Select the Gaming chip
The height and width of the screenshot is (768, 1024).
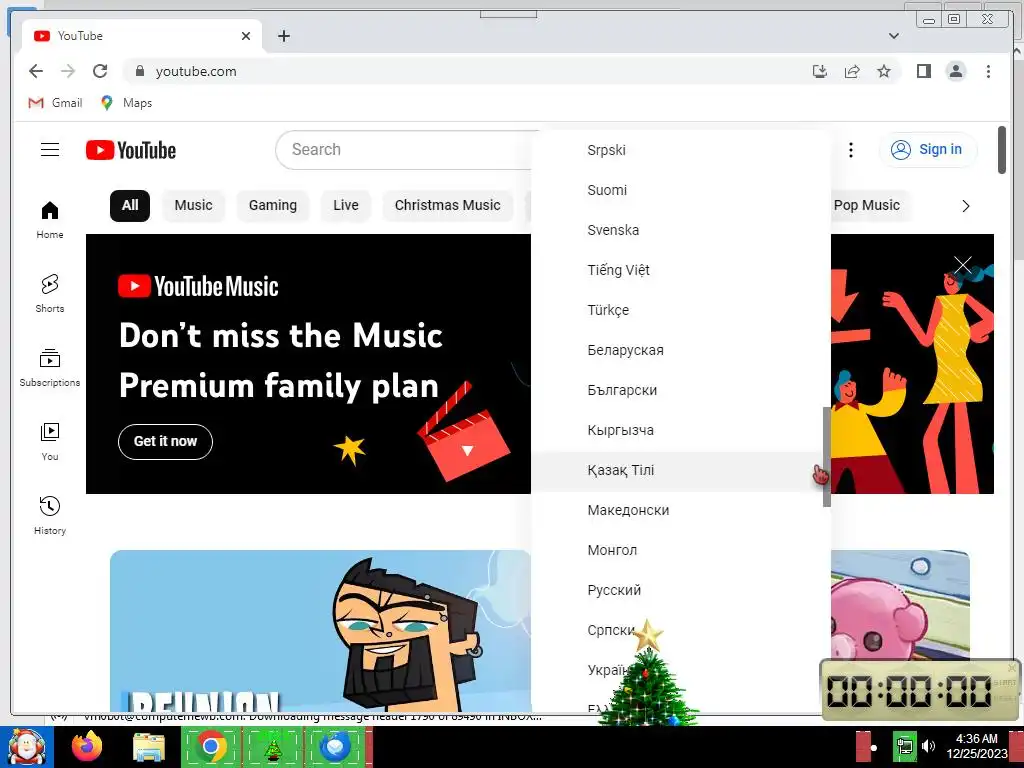[272, 206]
